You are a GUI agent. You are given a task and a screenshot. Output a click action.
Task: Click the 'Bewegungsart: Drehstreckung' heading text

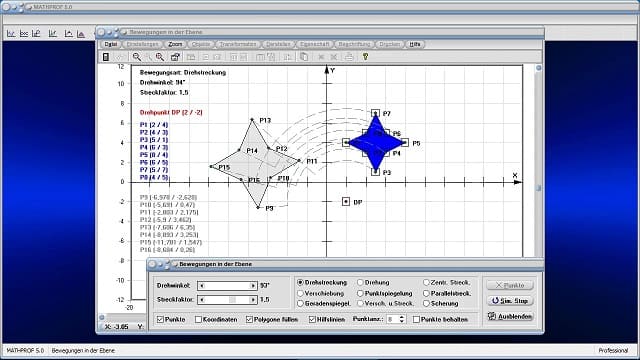coord(183,72)
